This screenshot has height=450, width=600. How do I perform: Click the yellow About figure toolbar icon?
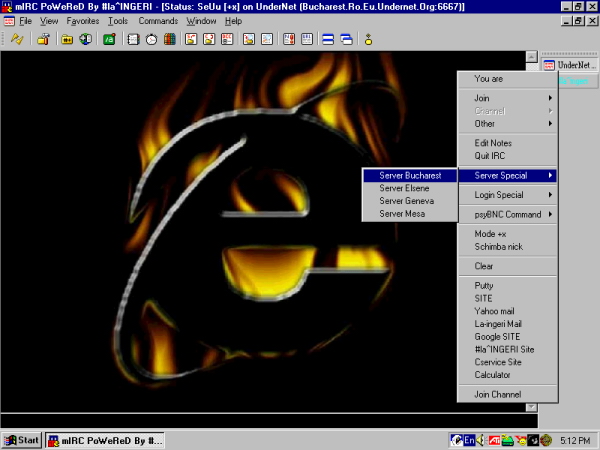point(368,39)
